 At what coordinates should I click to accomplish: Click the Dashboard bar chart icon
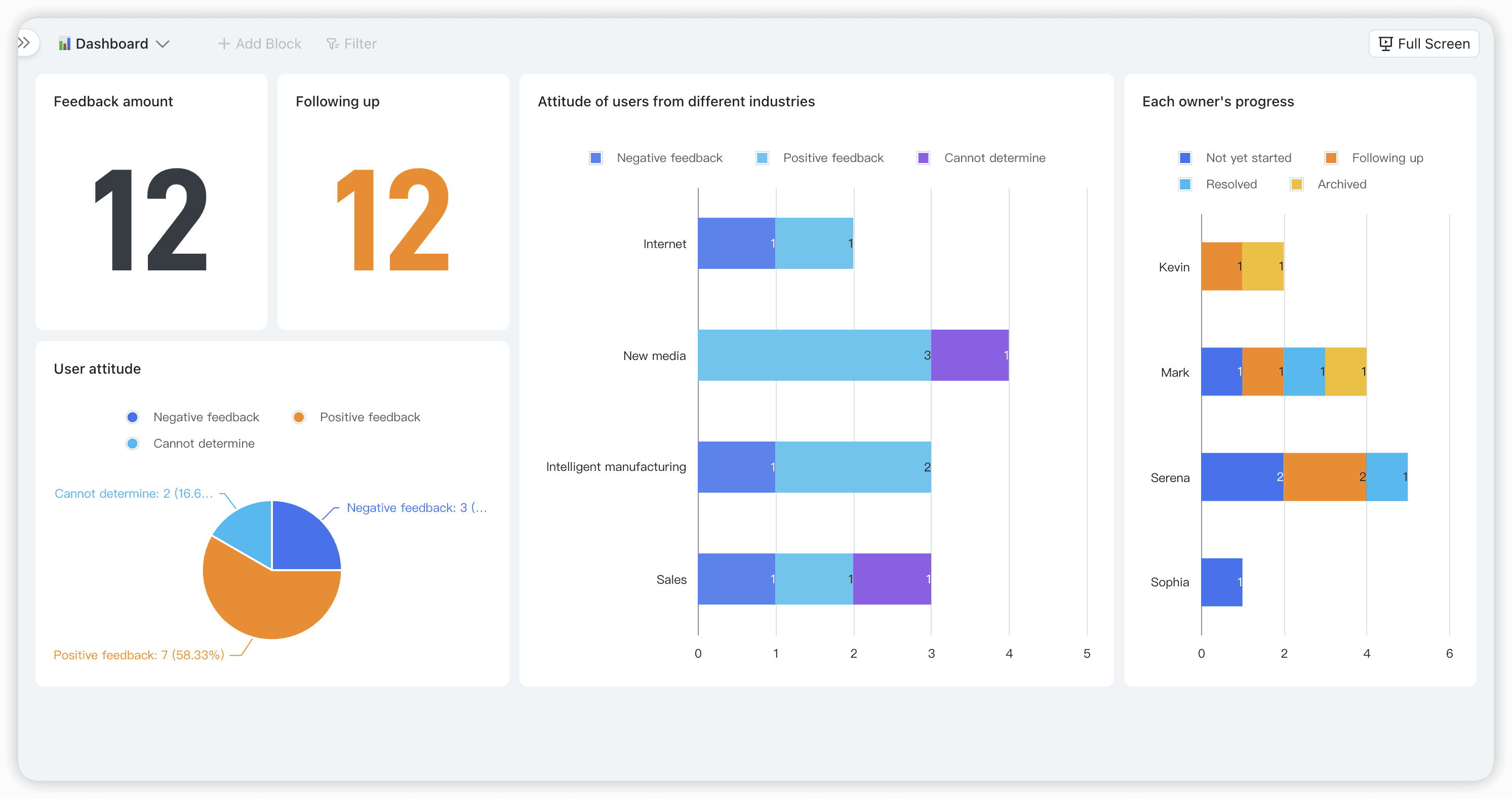click(x=65, y=44)
